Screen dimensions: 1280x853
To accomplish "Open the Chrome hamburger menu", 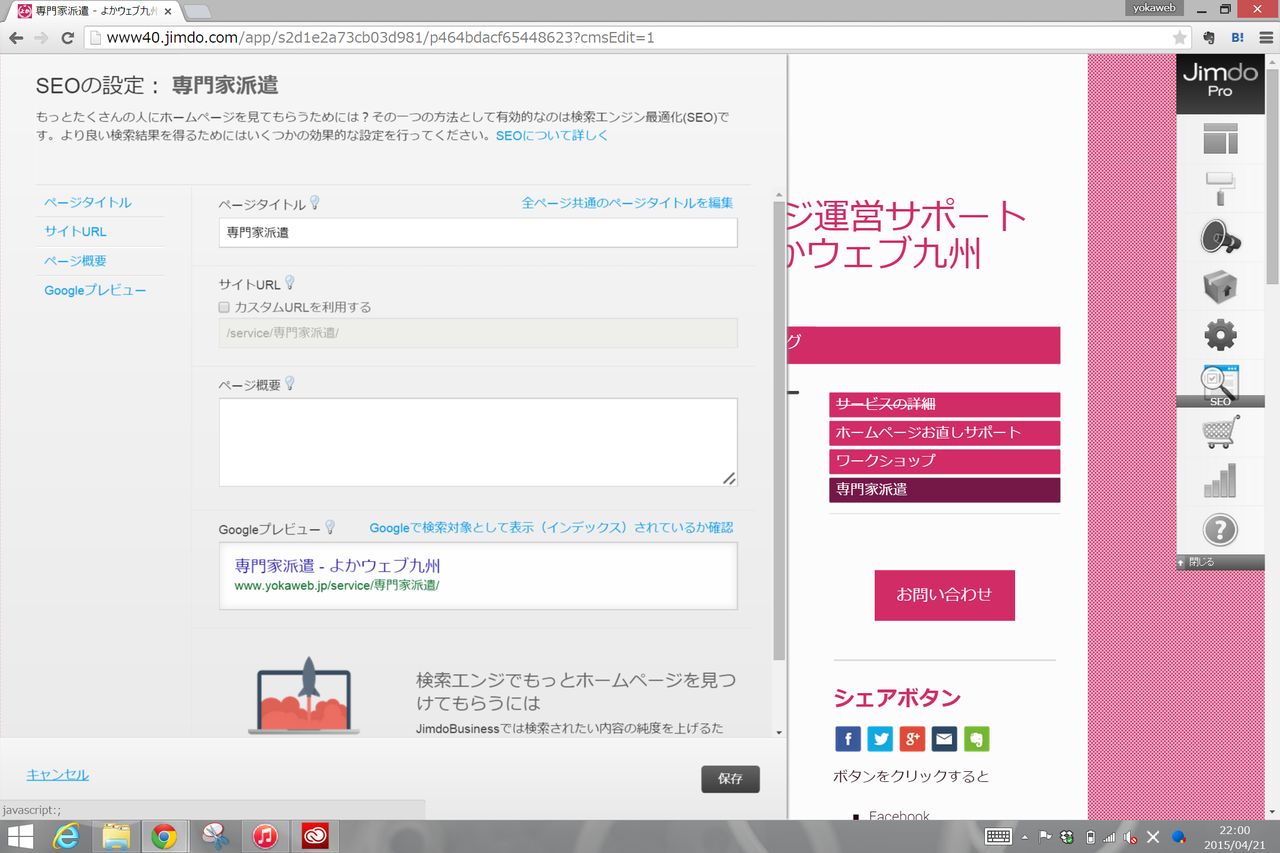I will 1266,38.
